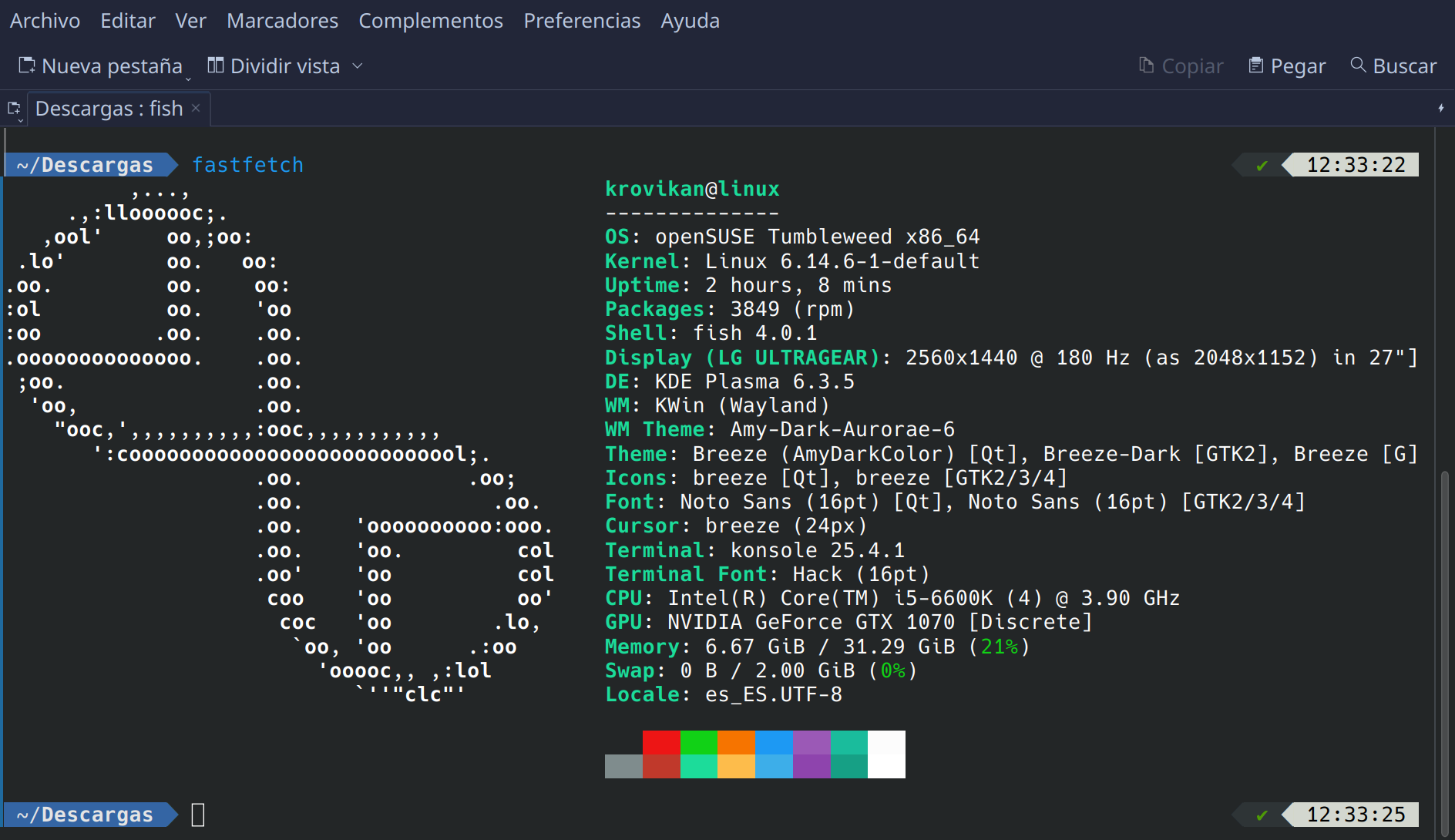Click the Dividir vista split icon
Viewport: 1455px width, 840px height.
(x=216, y=66)
